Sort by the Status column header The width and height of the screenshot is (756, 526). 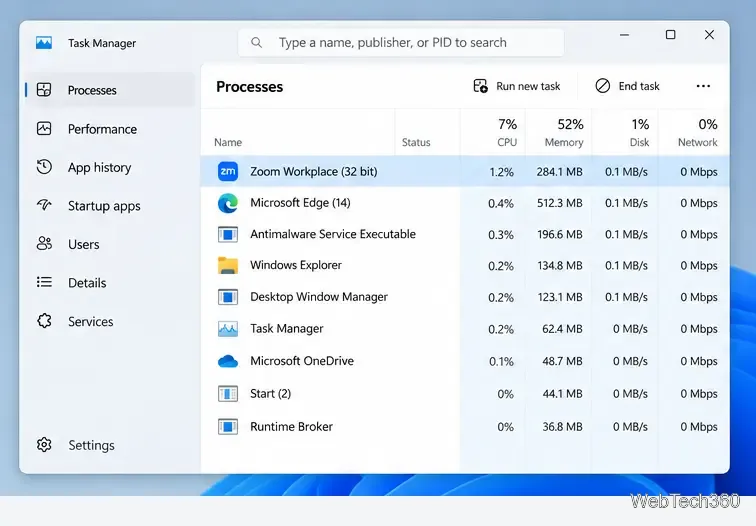click(x=416, y=142)
